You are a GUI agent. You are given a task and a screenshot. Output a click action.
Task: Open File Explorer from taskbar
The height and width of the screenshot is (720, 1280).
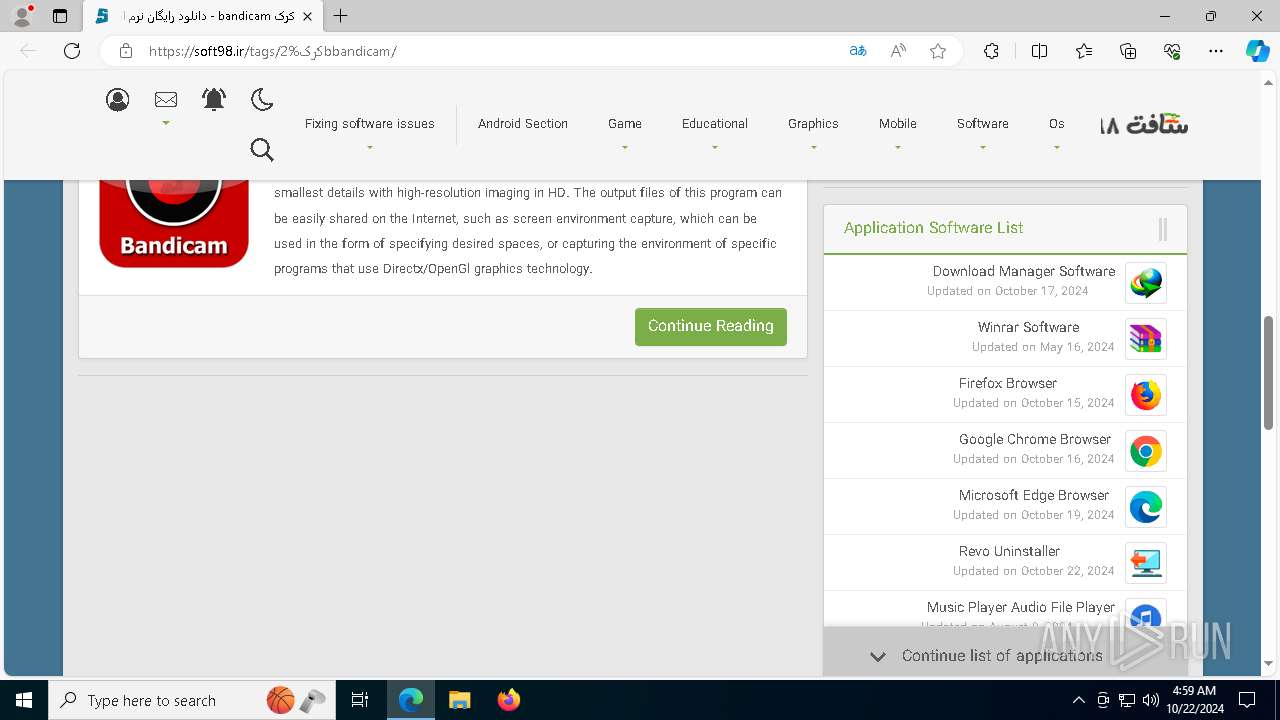(459, 700)
